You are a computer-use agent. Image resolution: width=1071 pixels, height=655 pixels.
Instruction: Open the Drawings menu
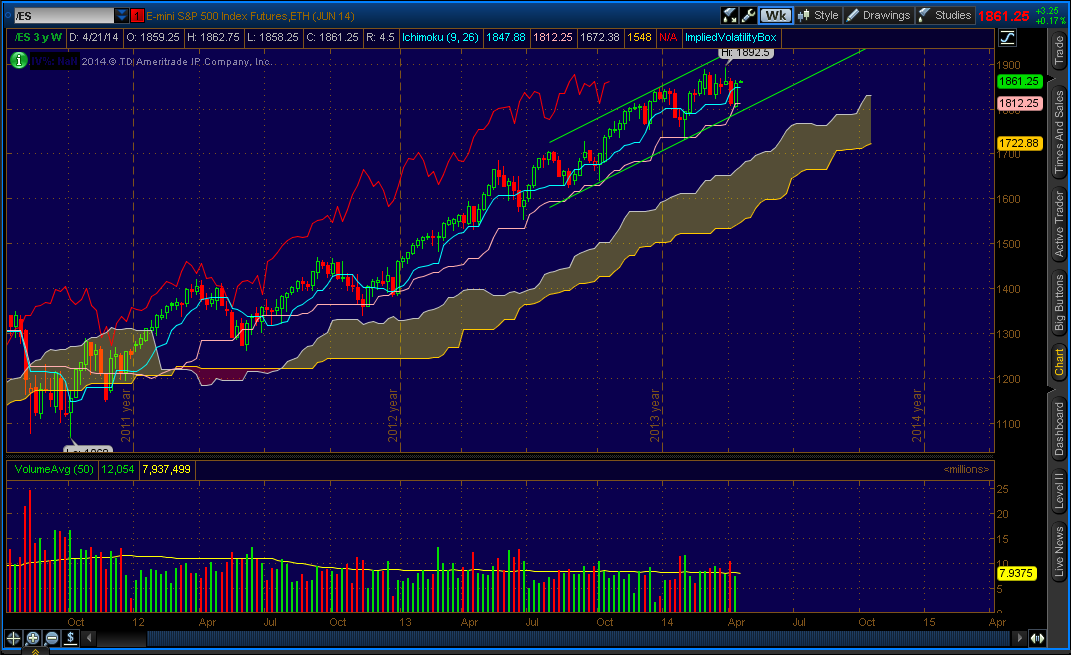click(x=878, y=15)
